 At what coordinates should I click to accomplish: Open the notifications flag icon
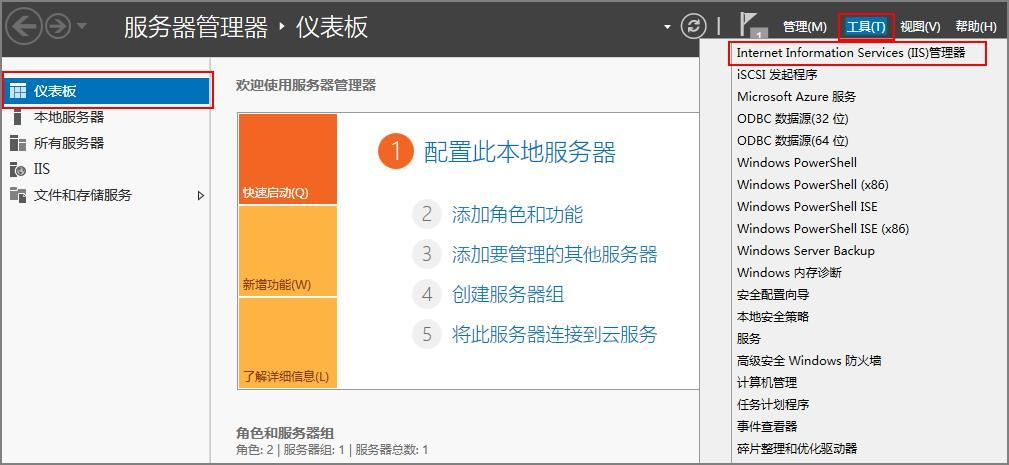pyautogui.click(x=751, y=25)
